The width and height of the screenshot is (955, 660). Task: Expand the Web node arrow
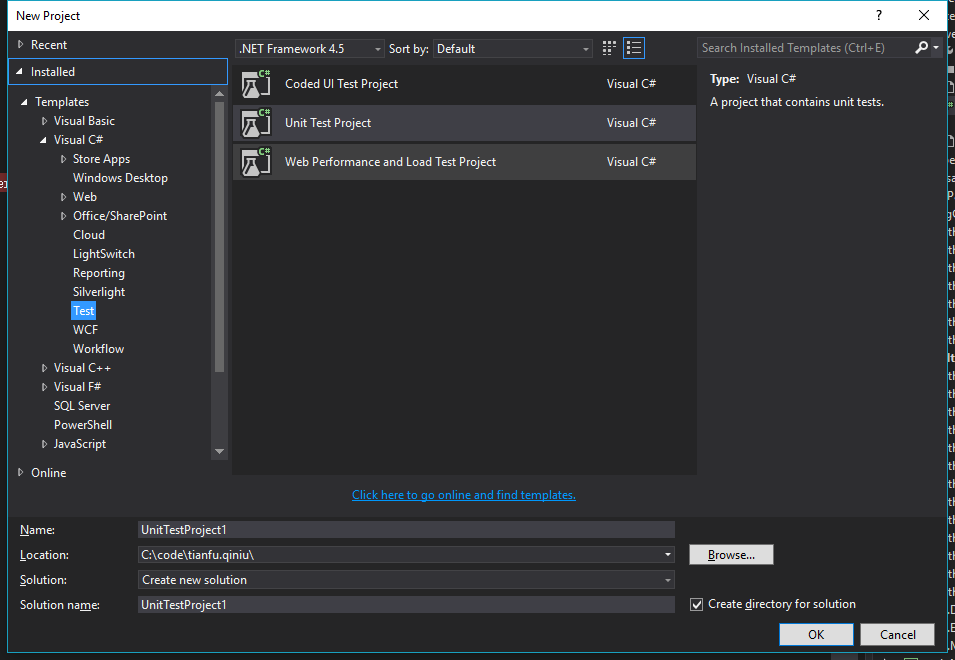click(x=63, y=197)
